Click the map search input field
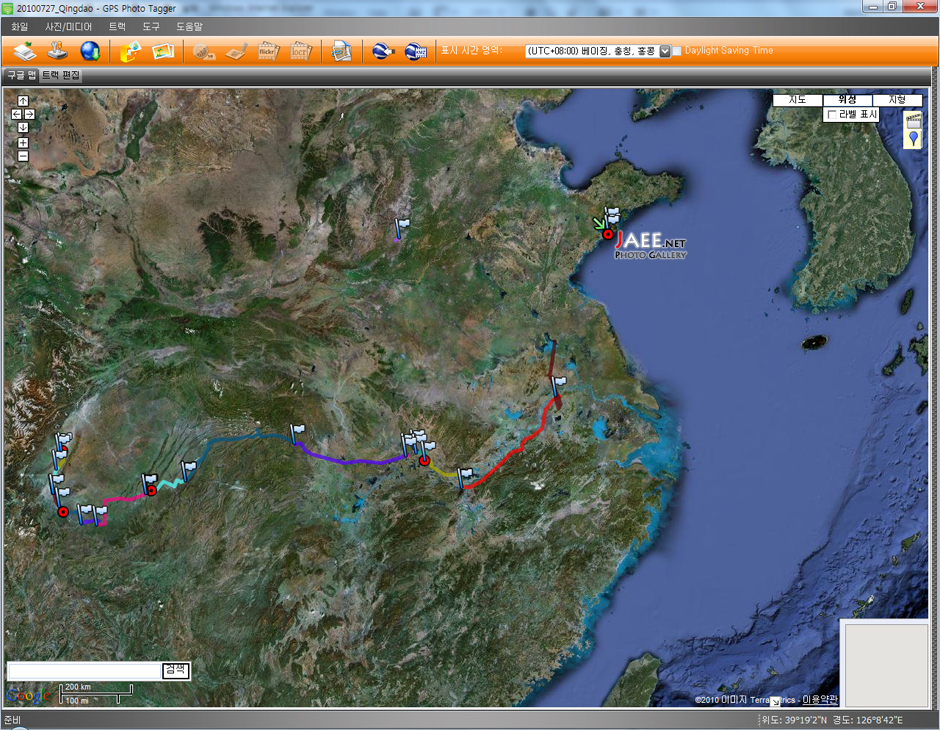 pyautogui.click(x=83, y=671)
